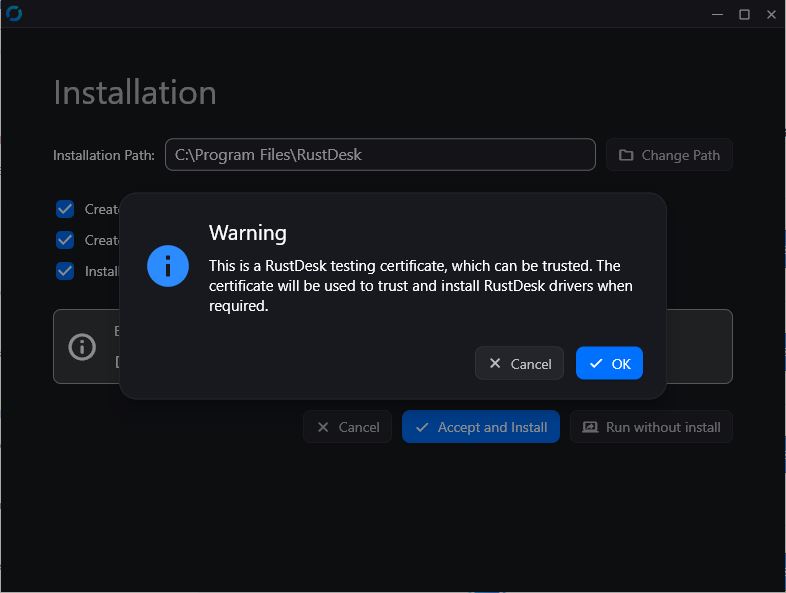786x593 pixels.
Task: Uncheck the Install option checkbox
Action: tap(65, 271)
